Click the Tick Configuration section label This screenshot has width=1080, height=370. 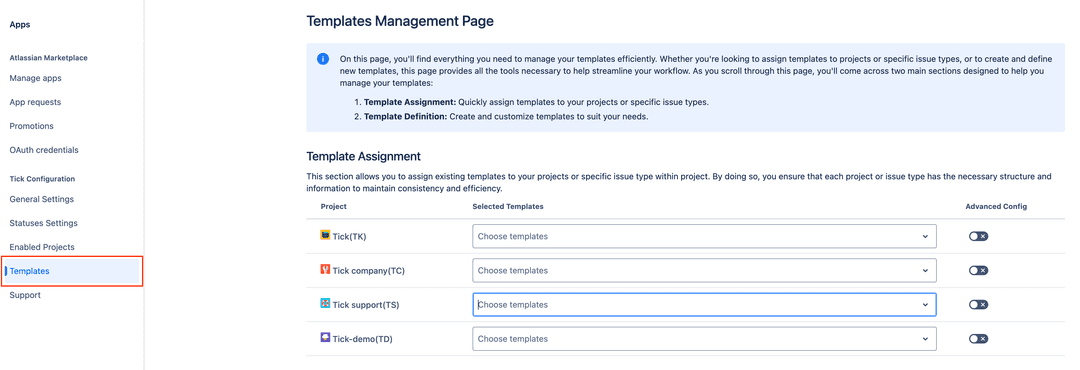pyautogui.click(x=42, y=179)
